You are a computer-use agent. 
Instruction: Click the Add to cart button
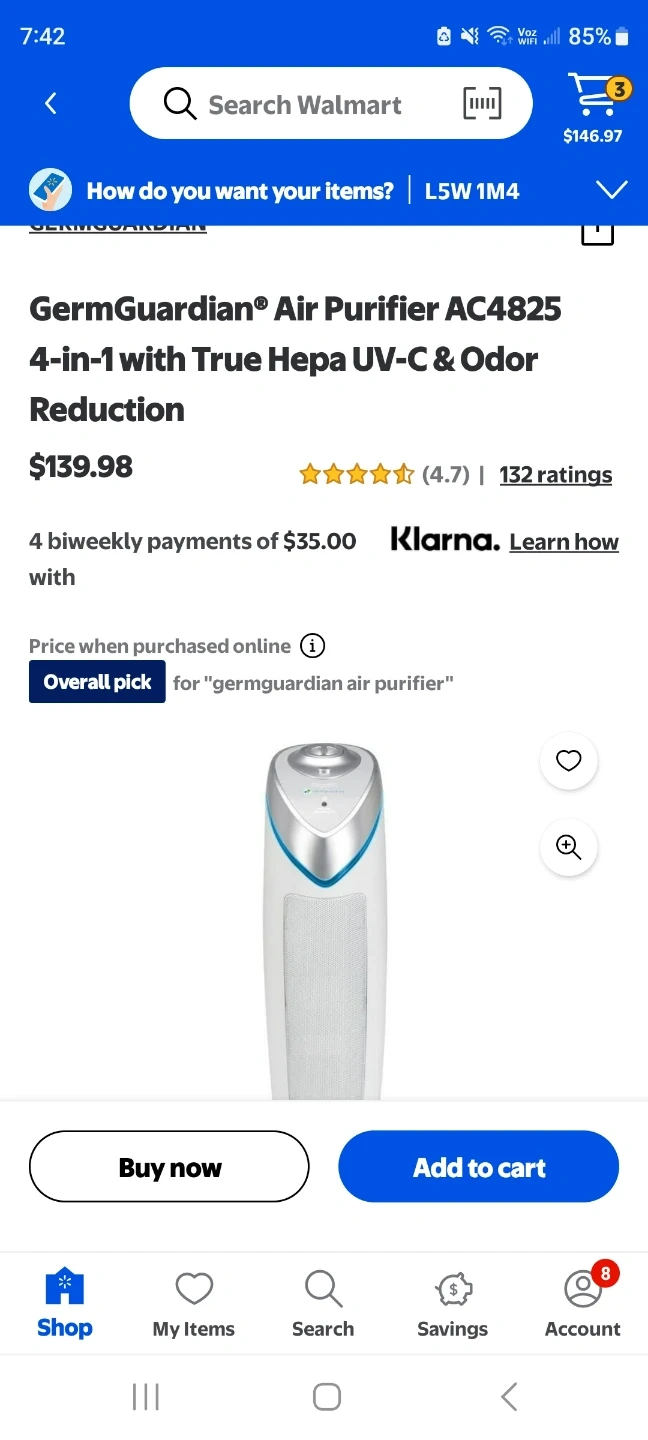479,1167
